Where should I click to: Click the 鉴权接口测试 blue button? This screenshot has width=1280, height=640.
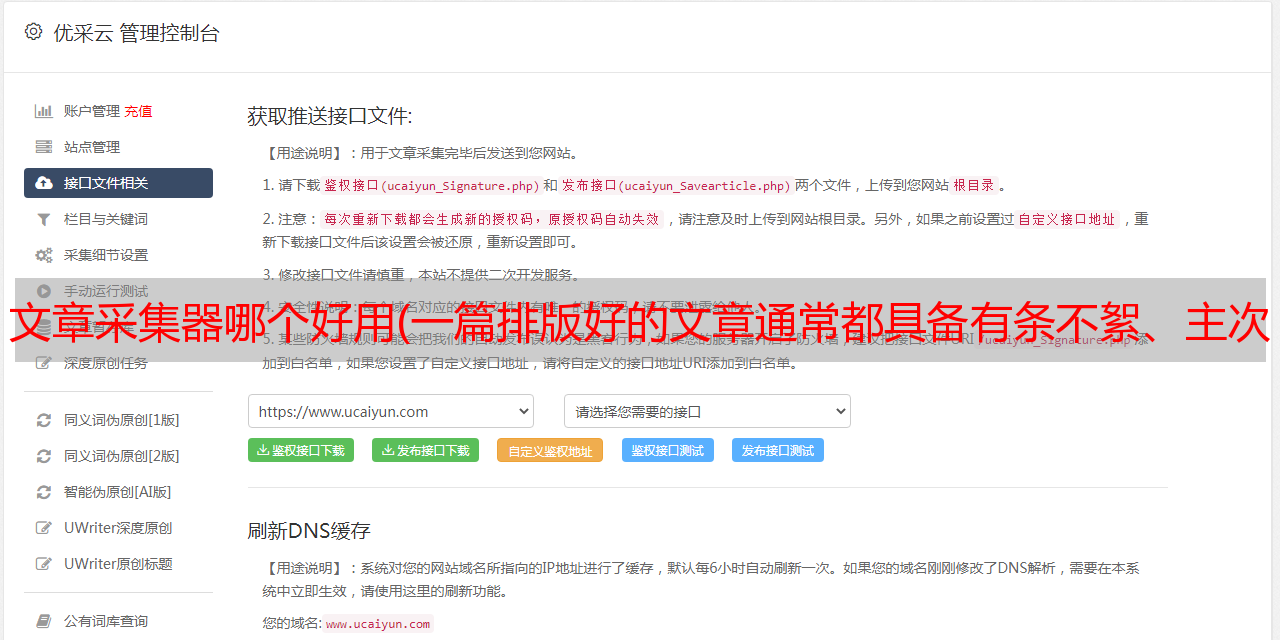click(x=668, y=450)
